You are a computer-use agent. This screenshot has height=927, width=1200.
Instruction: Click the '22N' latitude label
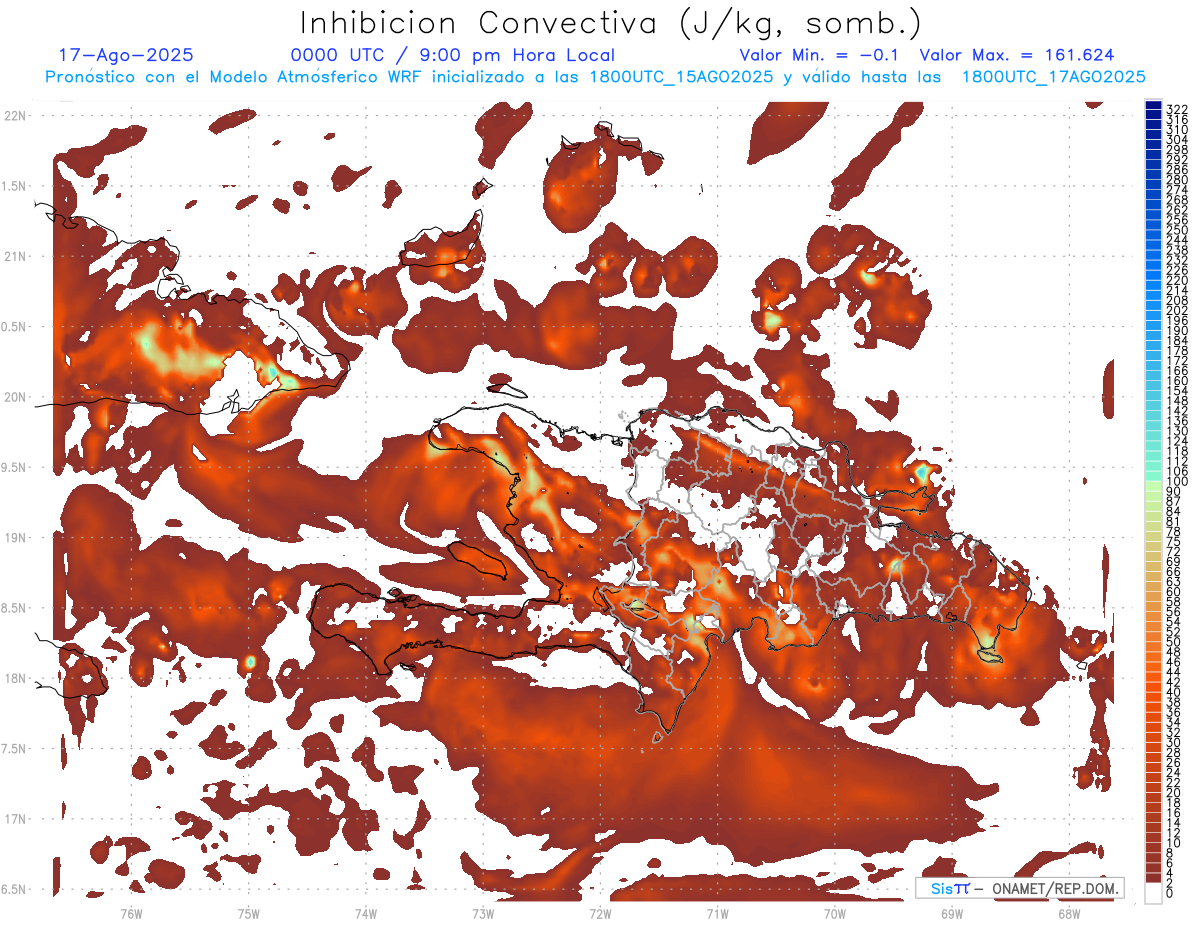tap(14, 116)
